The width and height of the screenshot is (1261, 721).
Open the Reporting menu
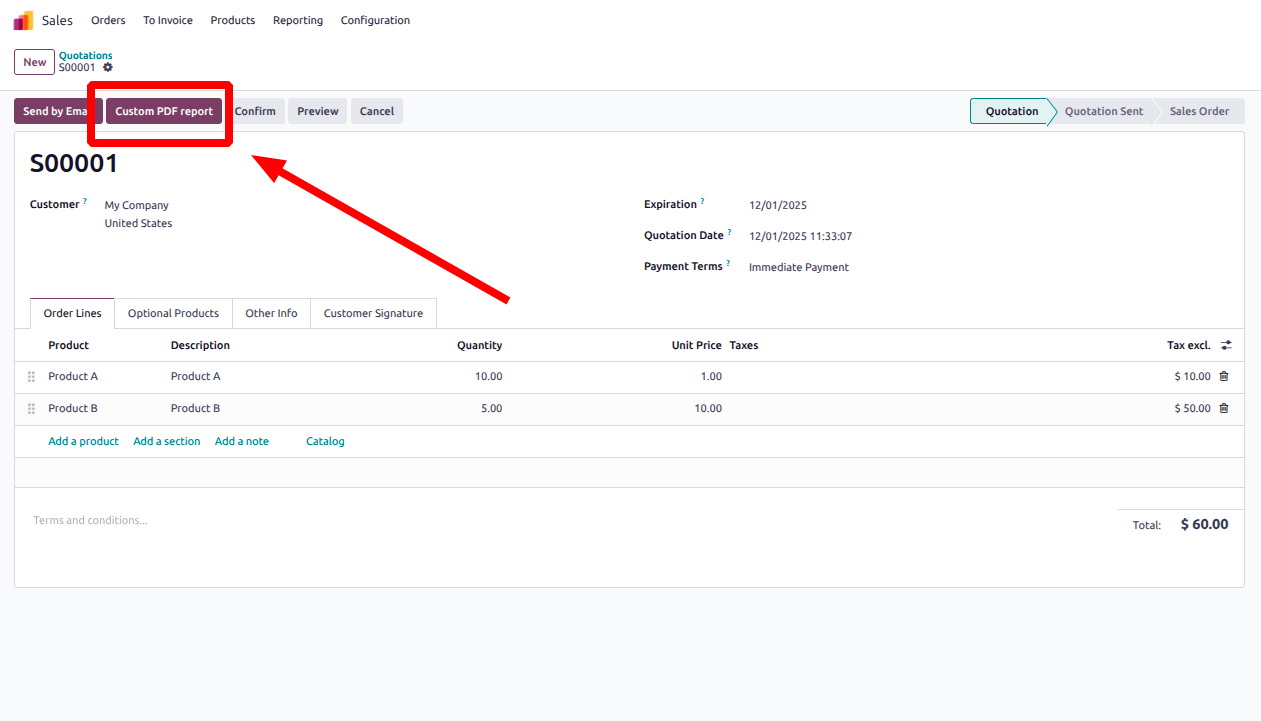[x=298, y=20]
